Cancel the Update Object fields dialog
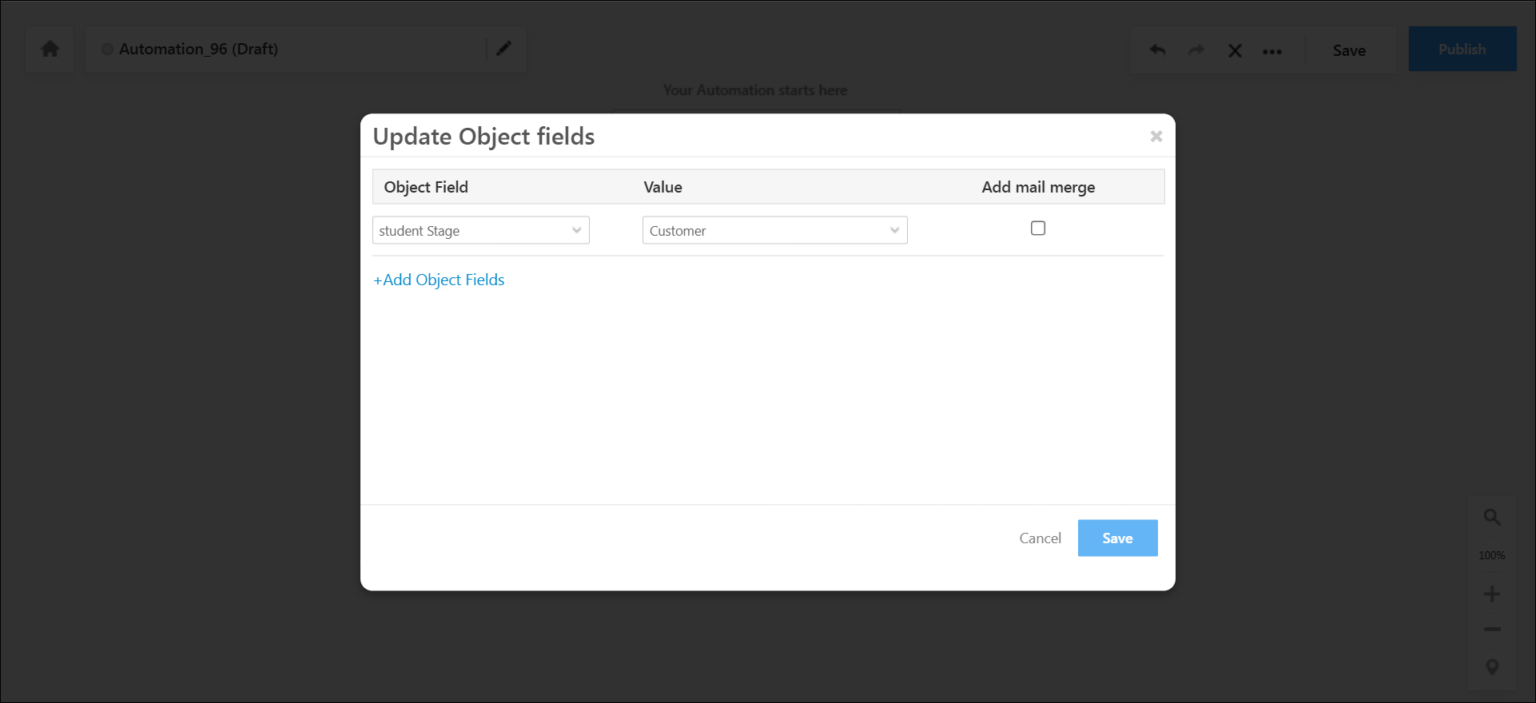Image resolution: width=1536 pixels, height=703 pixels. [x=1040, y=538]
